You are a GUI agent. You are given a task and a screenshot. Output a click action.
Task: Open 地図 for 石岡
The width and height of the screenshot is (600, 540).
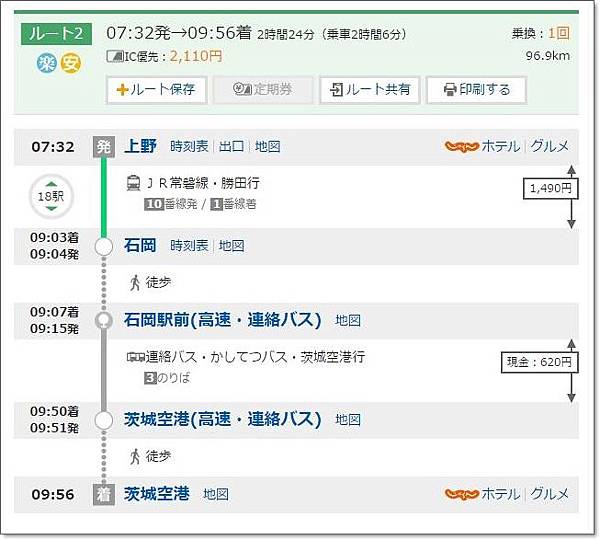coord(231,246)
